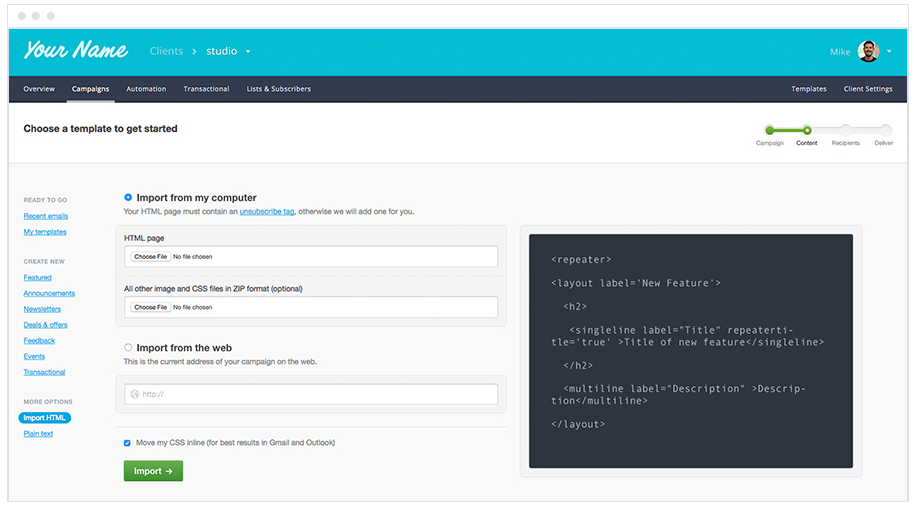This screenshot has width=914, height=507.
Task: Open Recent emails in sidebar
Action: click(x=45, y=216)
